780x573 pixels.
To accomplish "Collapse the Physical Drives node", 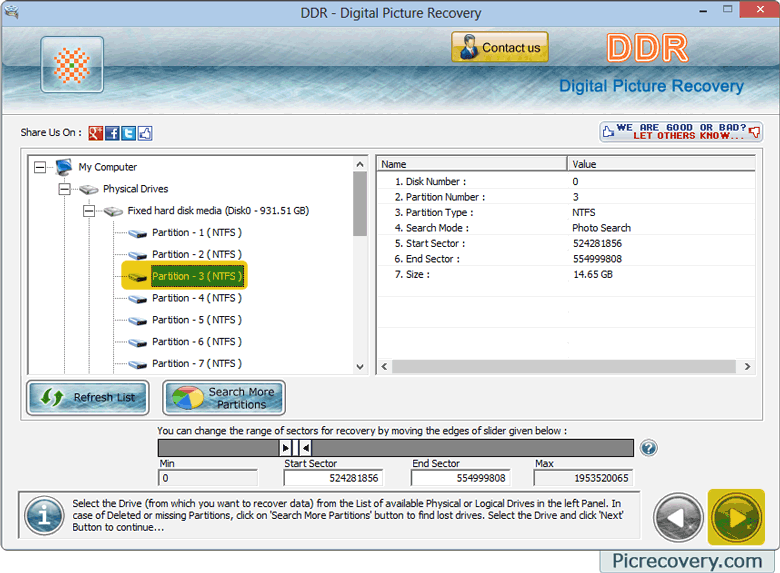I will [64, 189].
